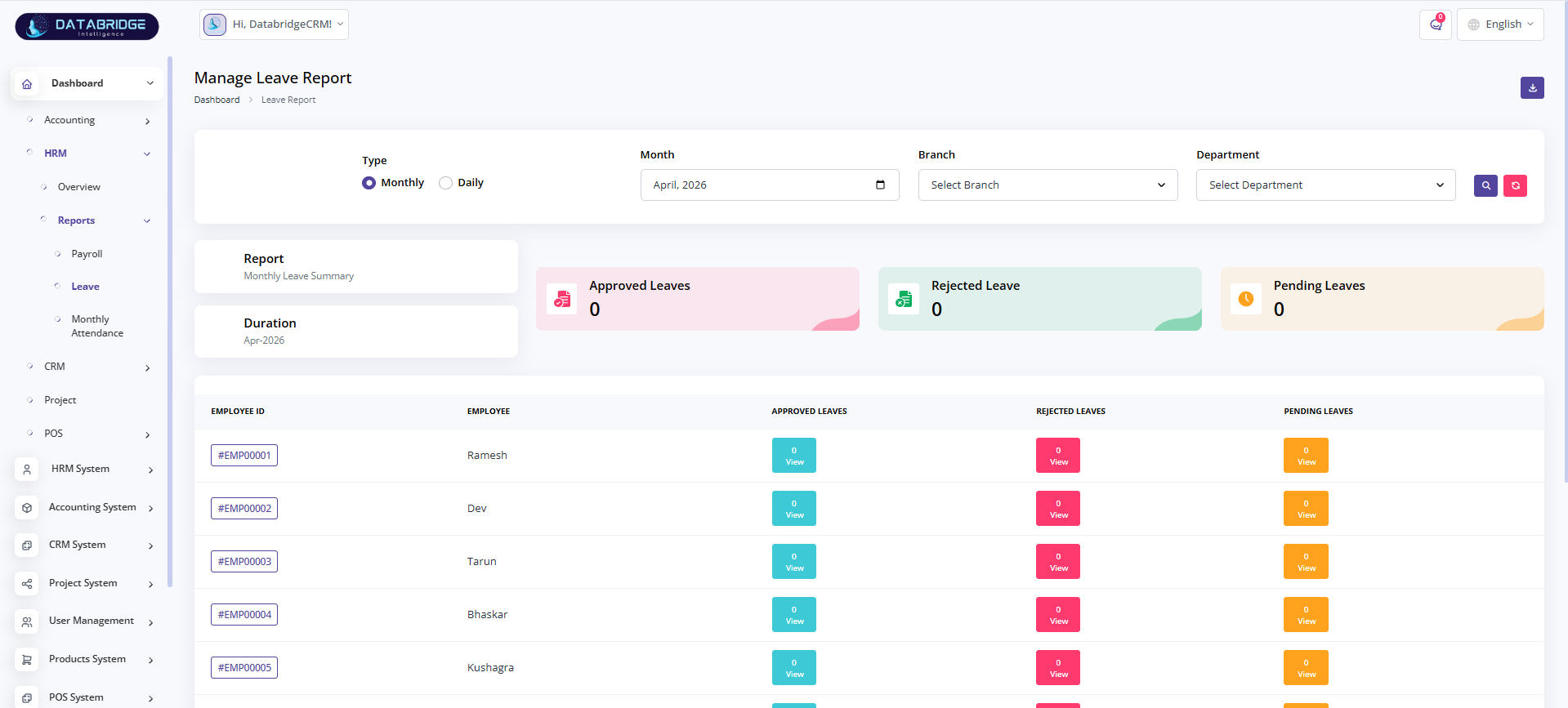
Task: Open the Monthly Attendance menu item
Action: tap(97, 326)
